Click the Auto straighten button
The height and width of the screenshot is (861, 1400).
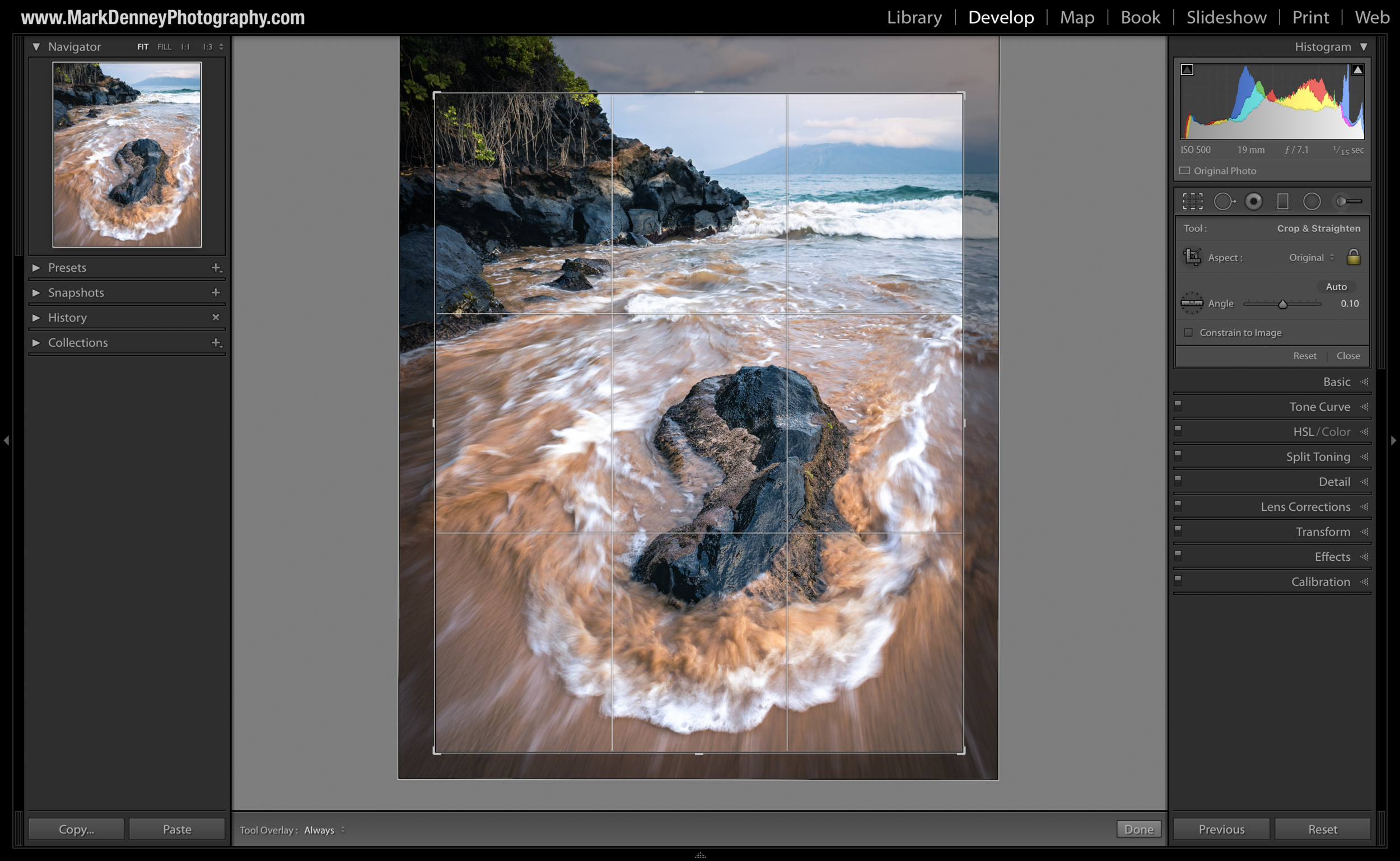[1336, 287]
